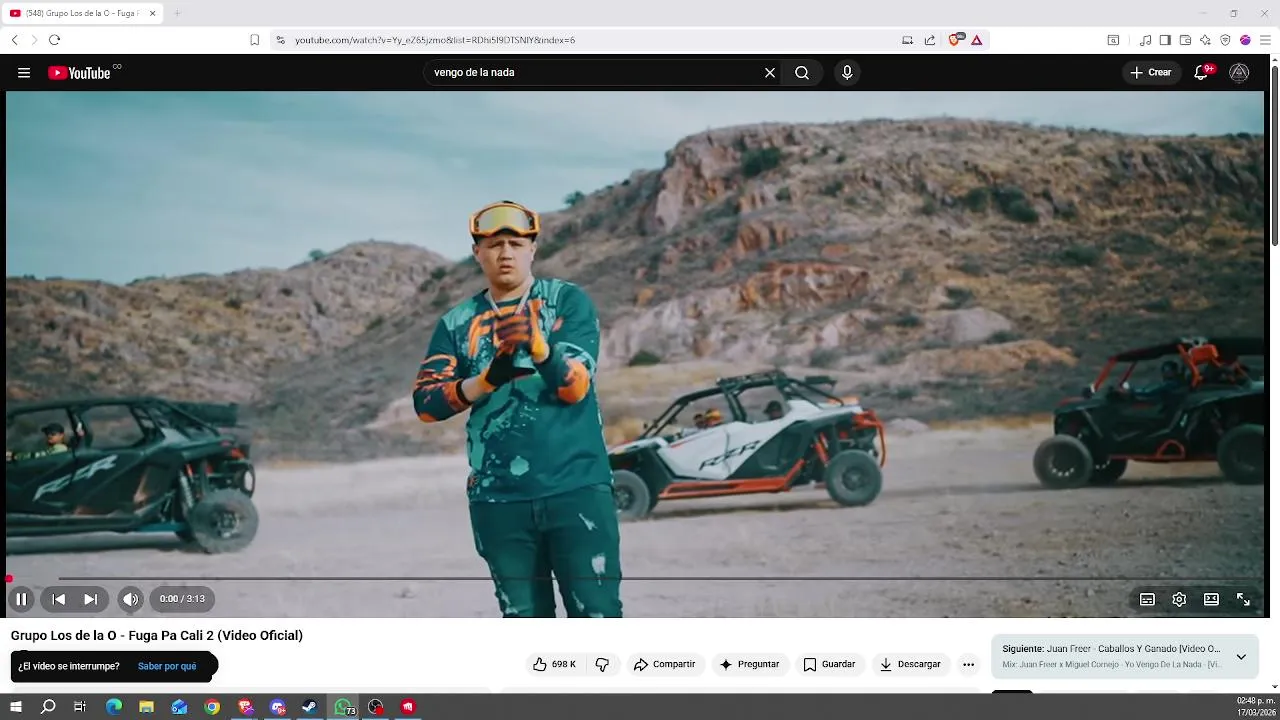Open the Brave Wallet icon

click(x=1185, y=40)
